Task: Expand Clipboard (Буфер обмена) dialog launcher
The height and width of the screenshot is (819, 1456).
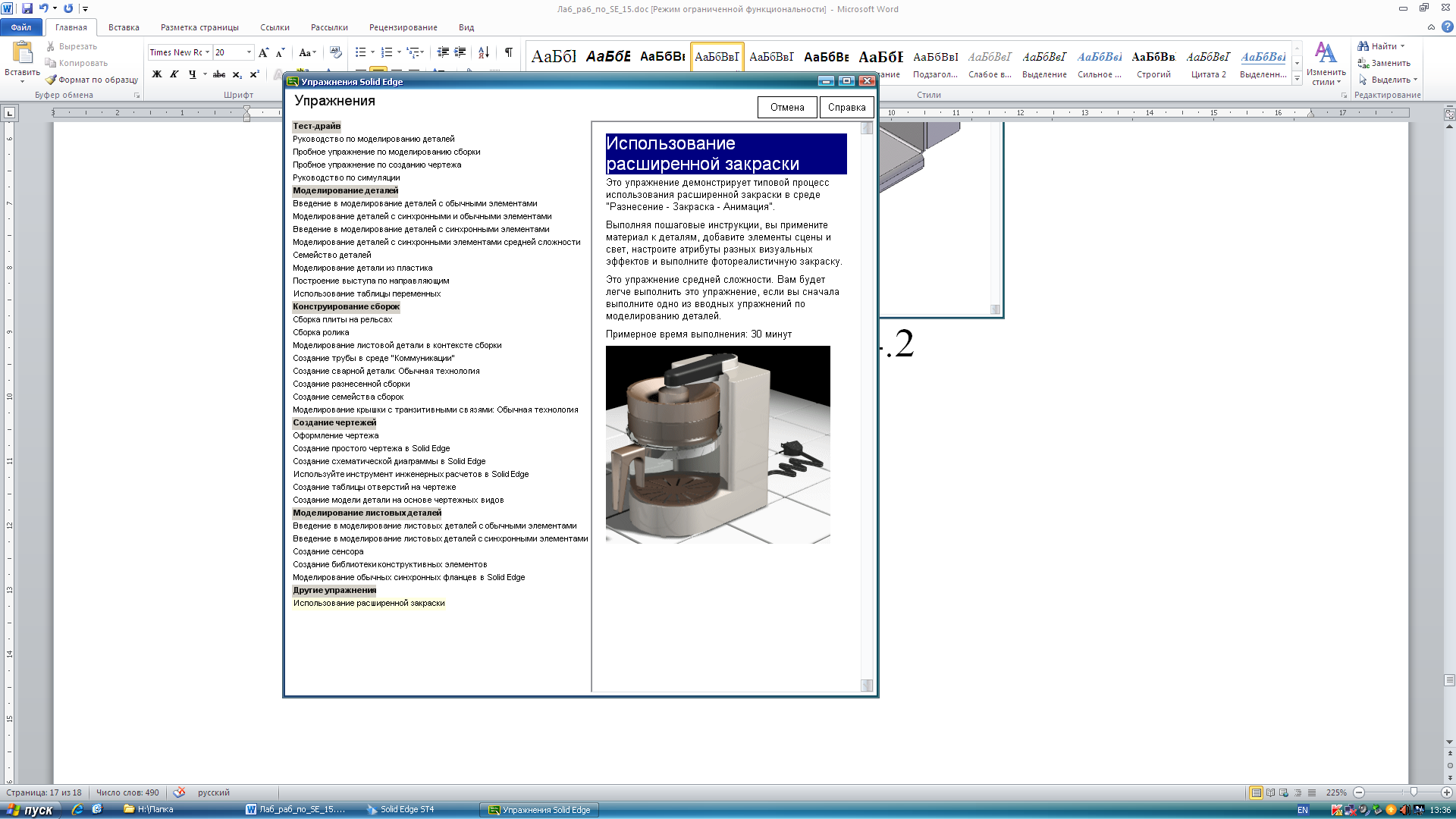Action: coord(137,96)
